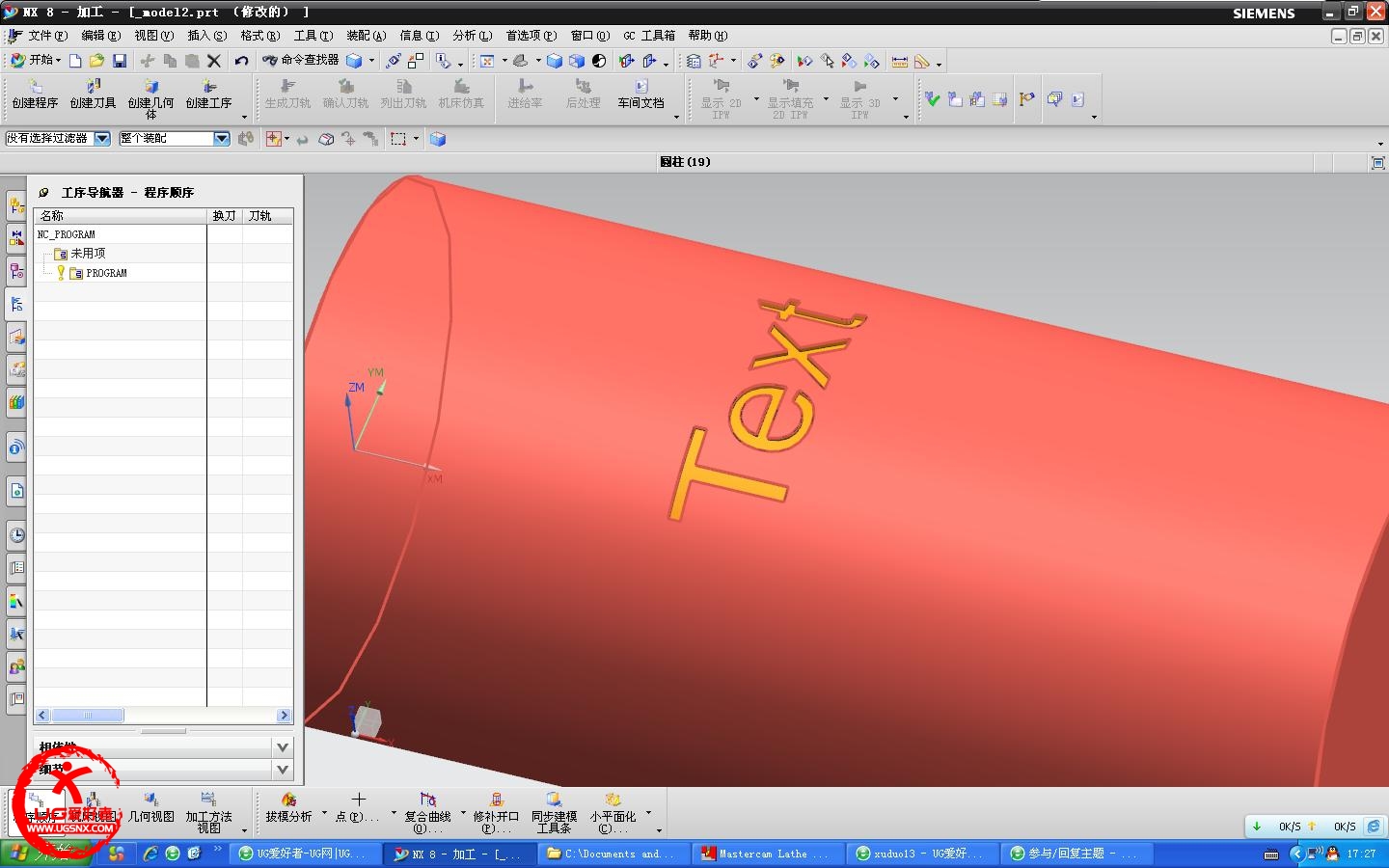Click 创建程序 create program
Viewport: 1389px width, 868px height.
click(36, 95)
